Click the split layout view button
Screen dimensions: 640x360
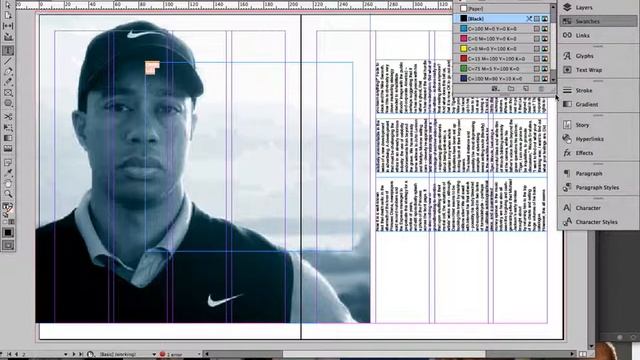coord(583,354)
